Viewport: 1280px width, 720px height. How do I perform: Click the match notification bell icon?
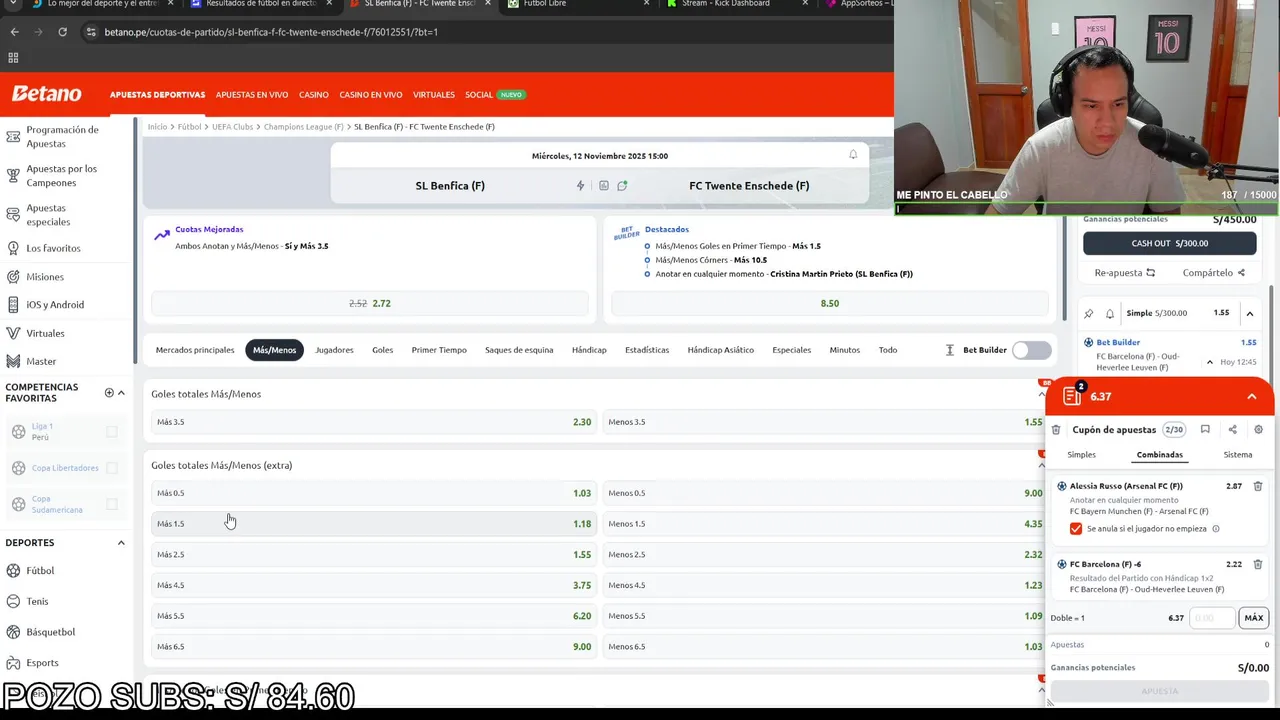(x=853, y=155)
